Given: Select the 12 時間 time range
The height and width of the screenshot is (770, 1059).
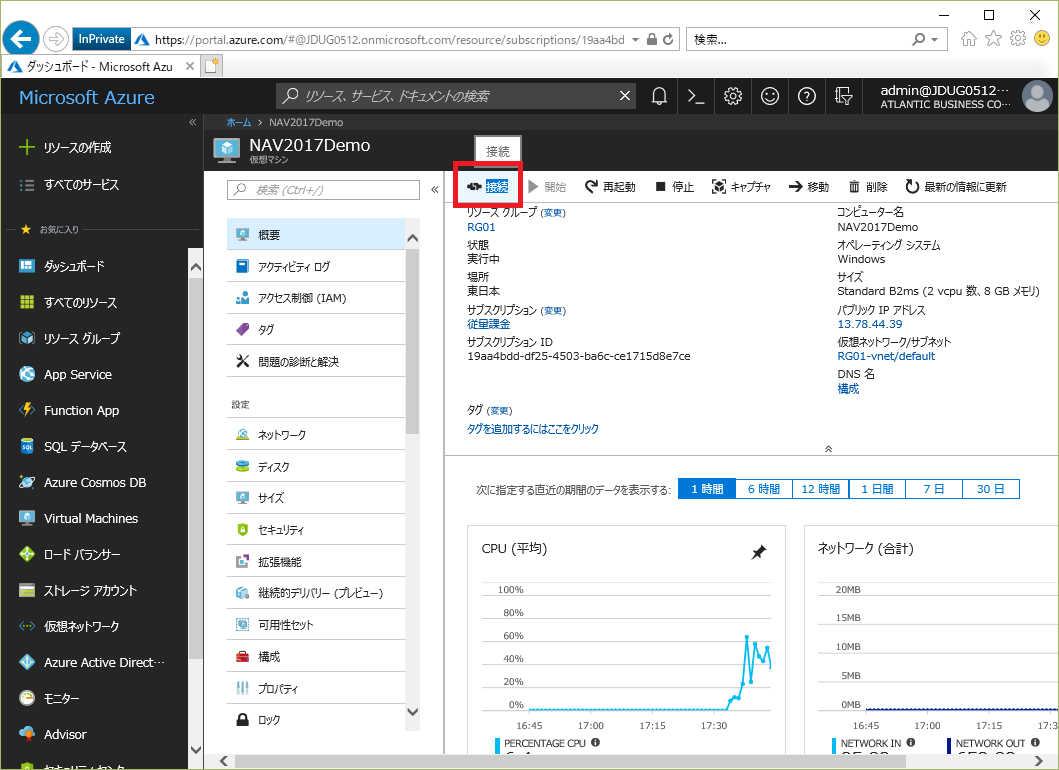Looking at the screenshot, I should coord(821,488).
